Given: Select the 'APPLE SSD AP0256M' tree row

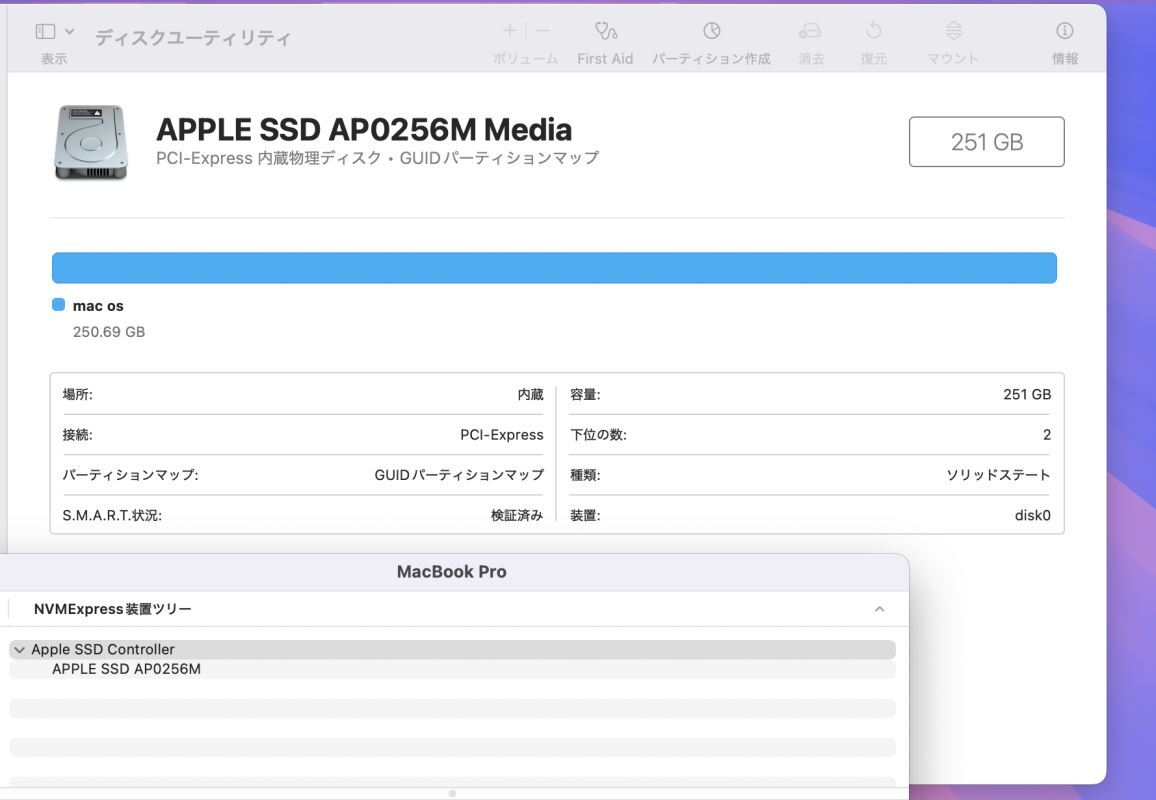Looking at the screenshot, I should (x=453, y=669).
